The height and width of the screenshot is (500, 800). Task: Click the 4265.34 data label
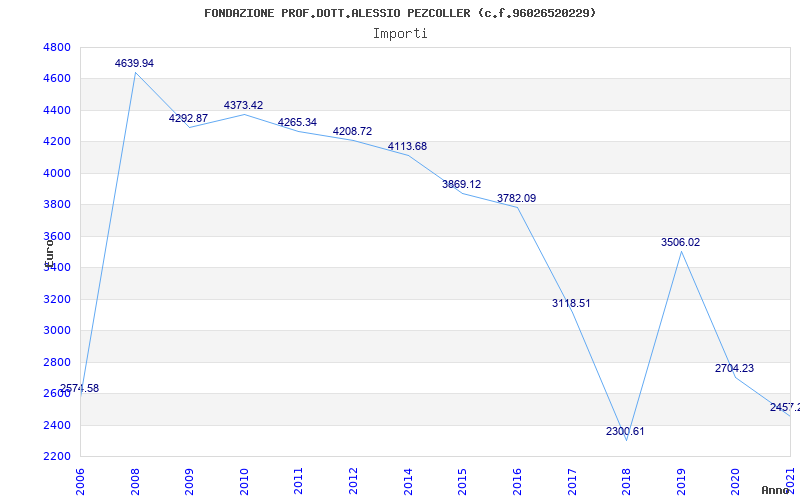[297, 122]
